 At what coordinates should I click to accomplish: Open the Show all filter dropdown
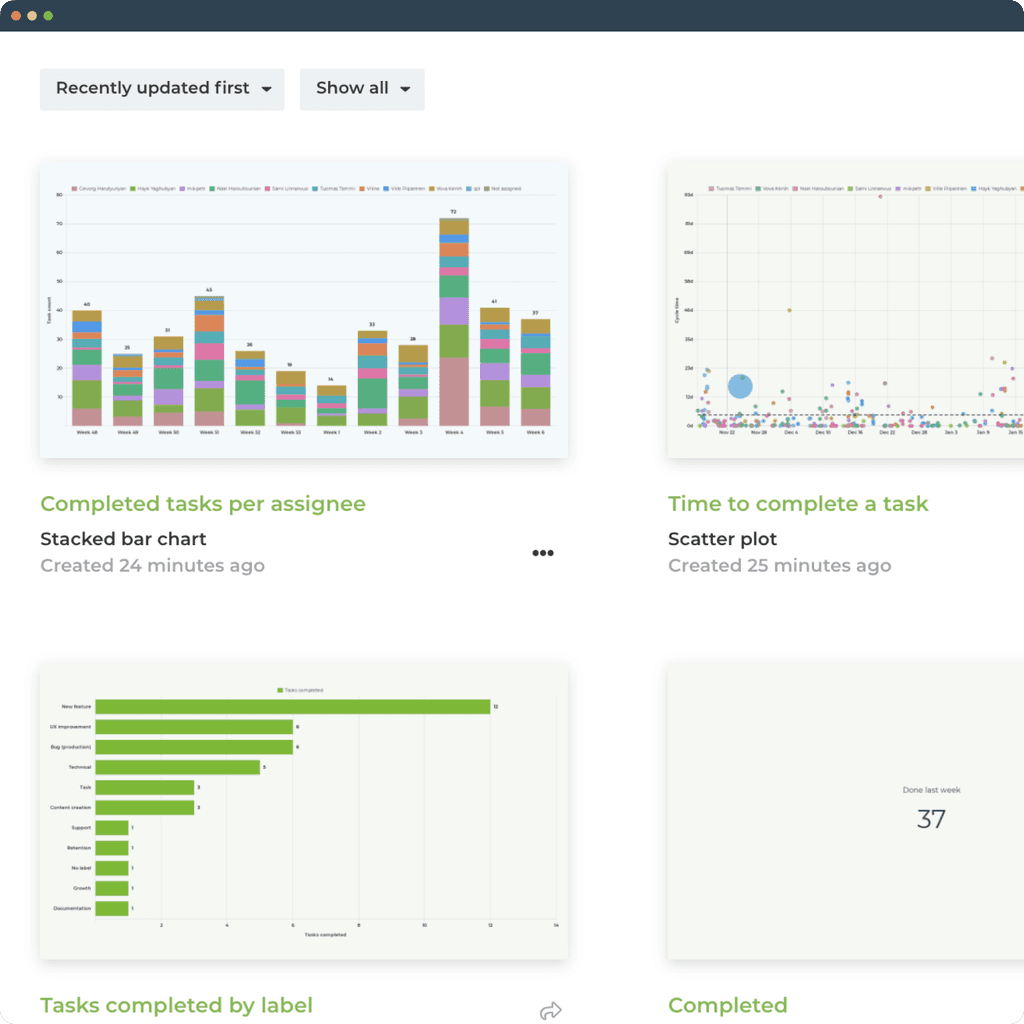point(361,89)
